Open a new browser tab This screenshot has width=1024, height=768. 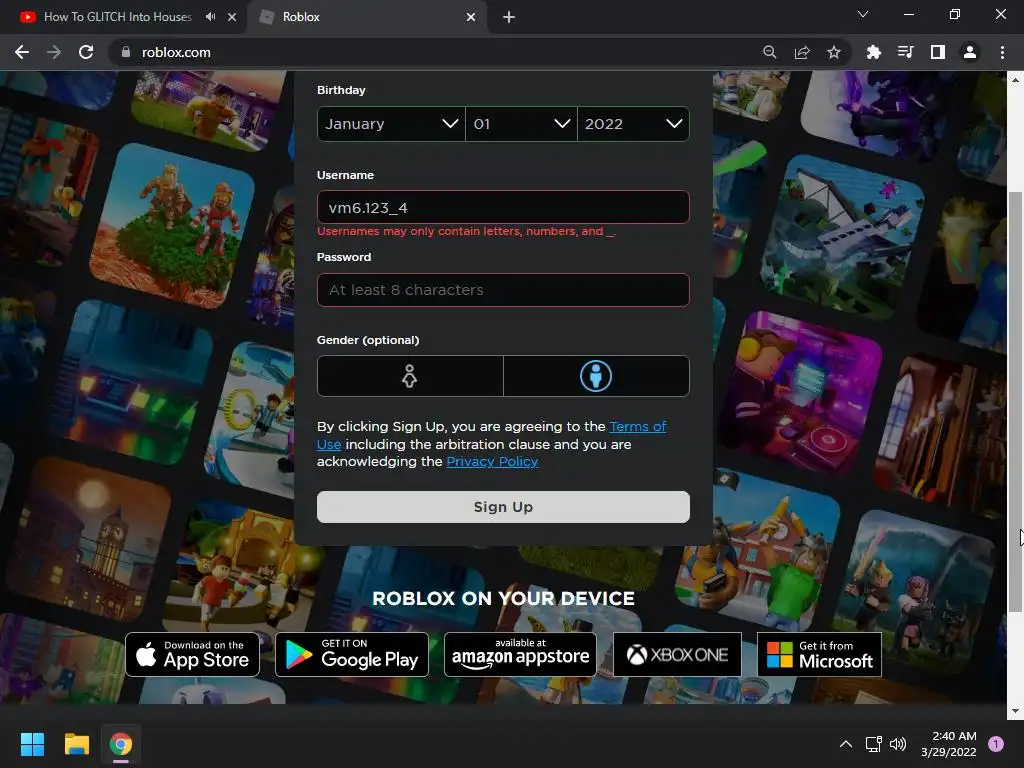point(509,17)
